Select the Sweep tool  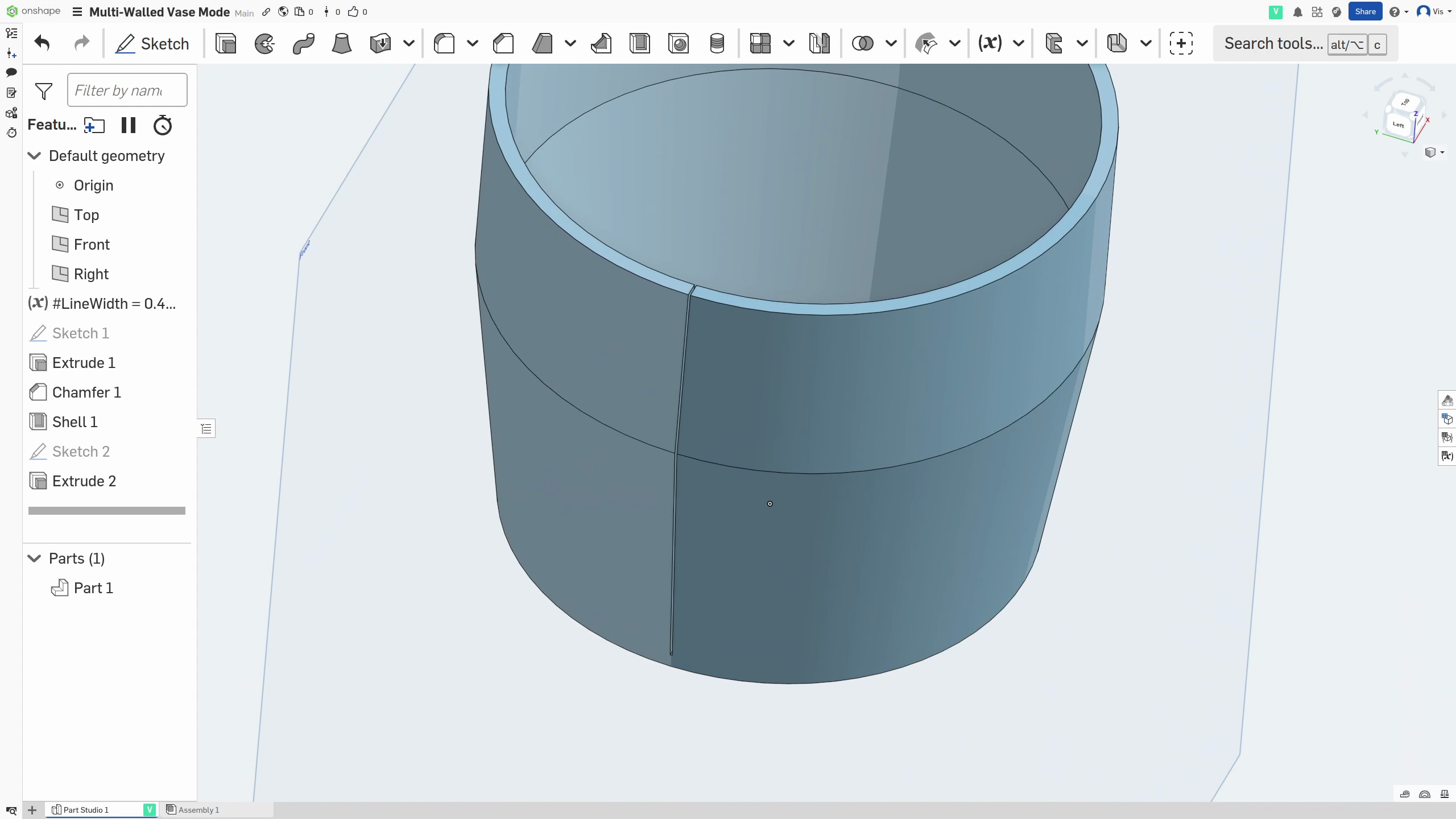303,43
